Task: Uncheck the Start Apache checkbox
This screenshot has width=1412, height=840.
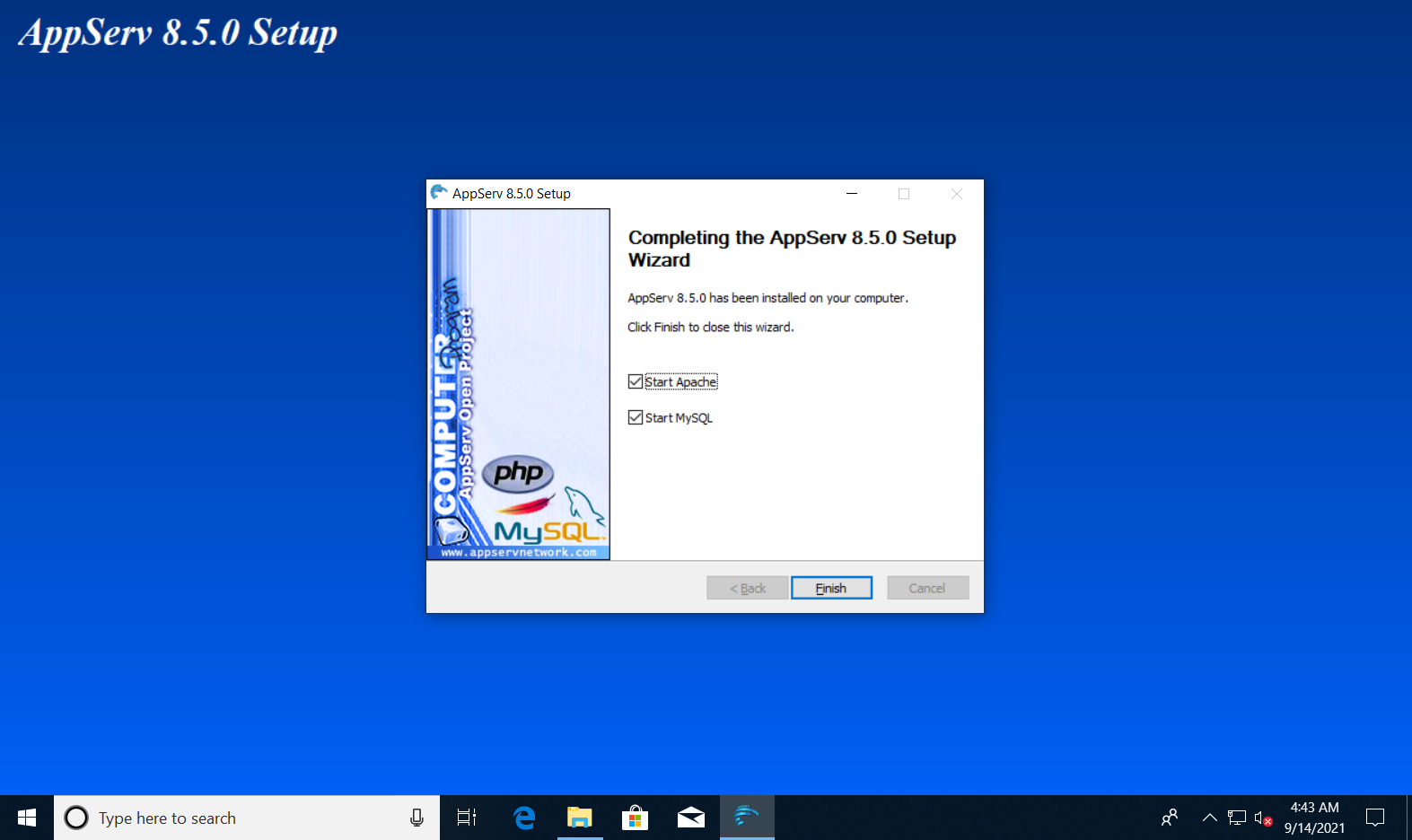Action: point(636,381)
